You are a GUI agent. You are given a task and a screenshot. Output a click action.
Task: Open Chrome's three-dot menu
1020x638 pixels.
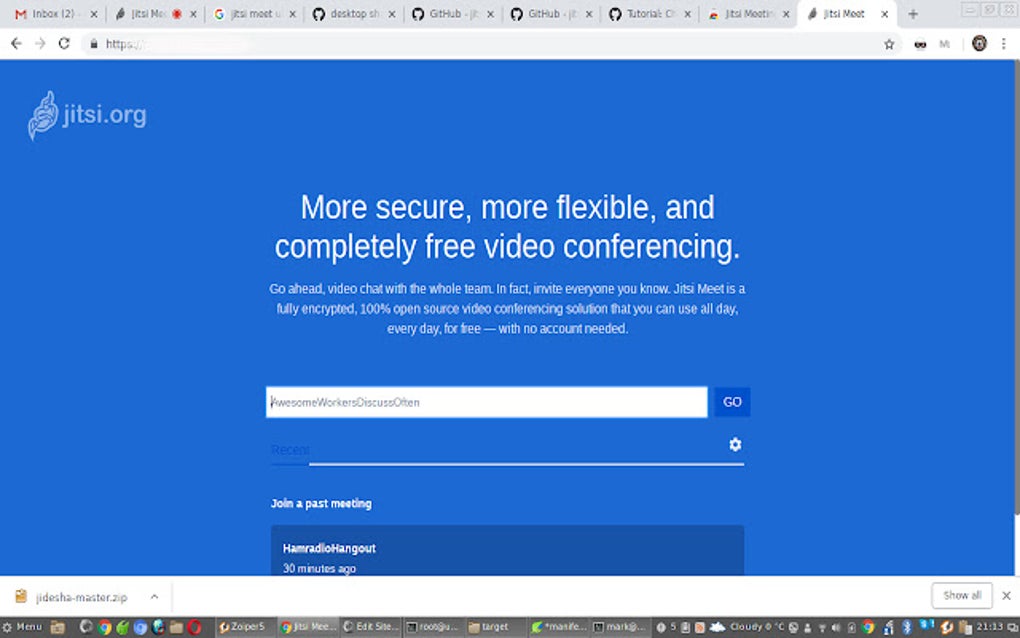pyautogui.click(x=1004, y=43)
